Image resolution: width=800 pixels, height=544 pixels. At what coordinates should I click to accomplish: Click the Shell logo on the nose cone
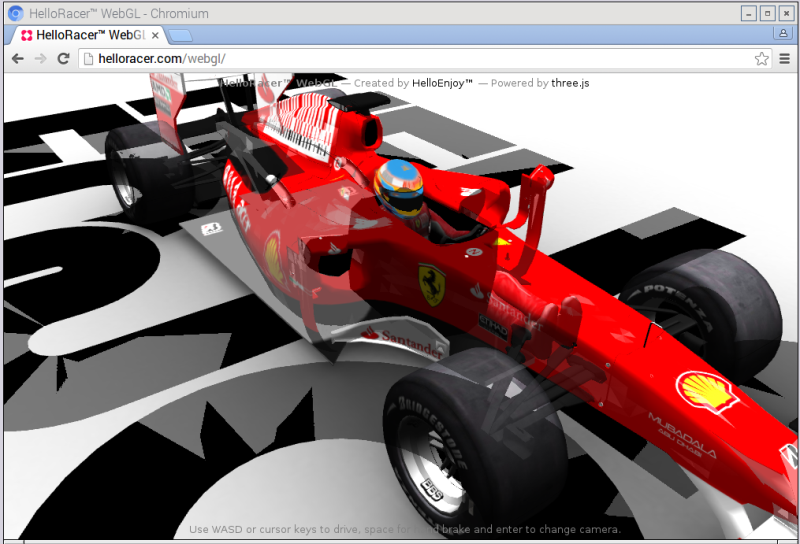tap(707, 391)
